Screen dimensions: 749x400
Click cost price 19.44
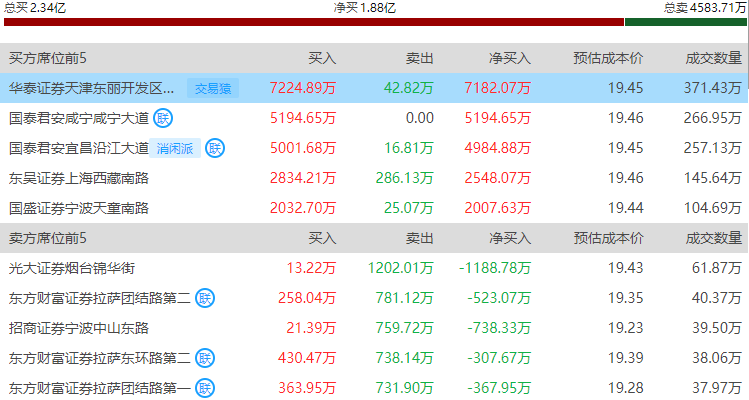pyautogui.click(x=625, y=208)
